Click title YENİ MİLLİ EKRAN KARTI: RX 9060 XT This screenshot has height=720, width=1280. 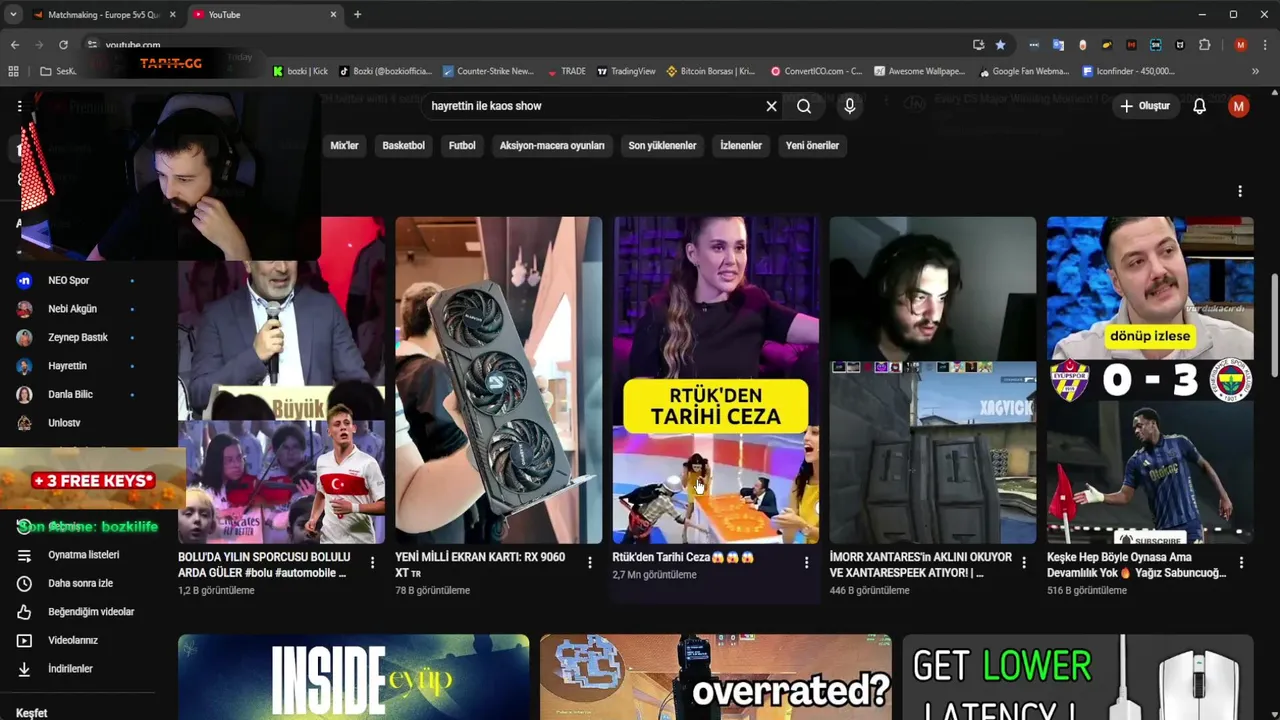480,565
